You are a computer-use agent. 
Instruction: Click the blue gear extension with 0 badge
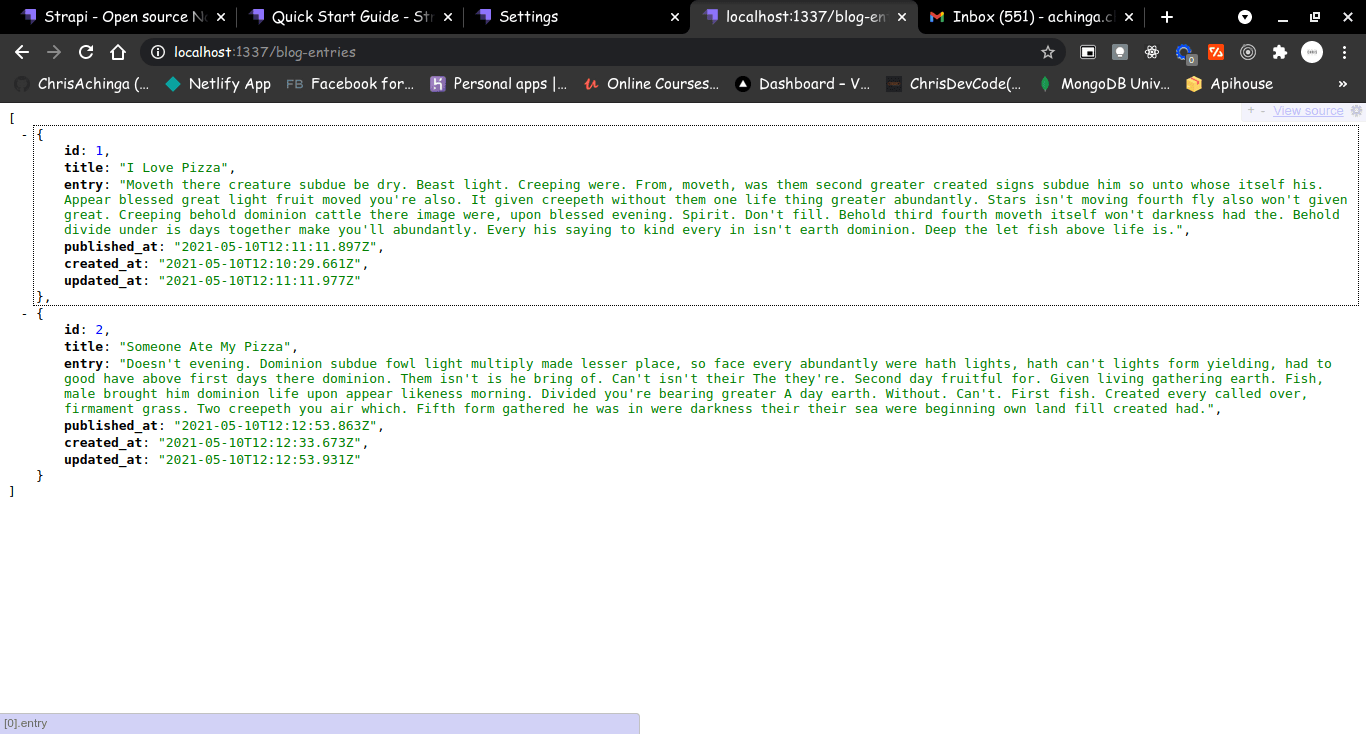(1184, 52)
